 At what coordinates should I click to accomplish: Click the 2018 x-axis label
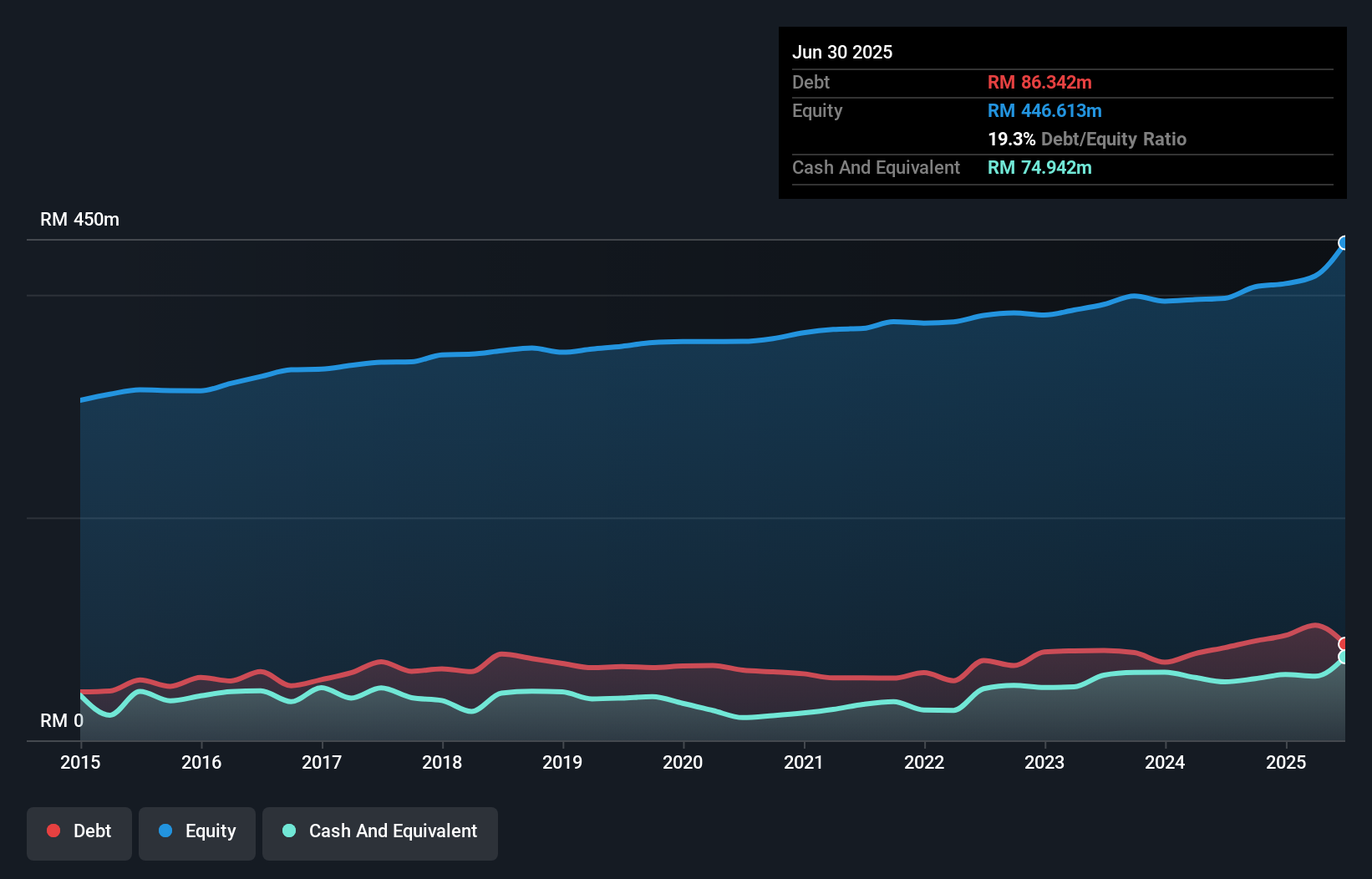coord(442,762)
